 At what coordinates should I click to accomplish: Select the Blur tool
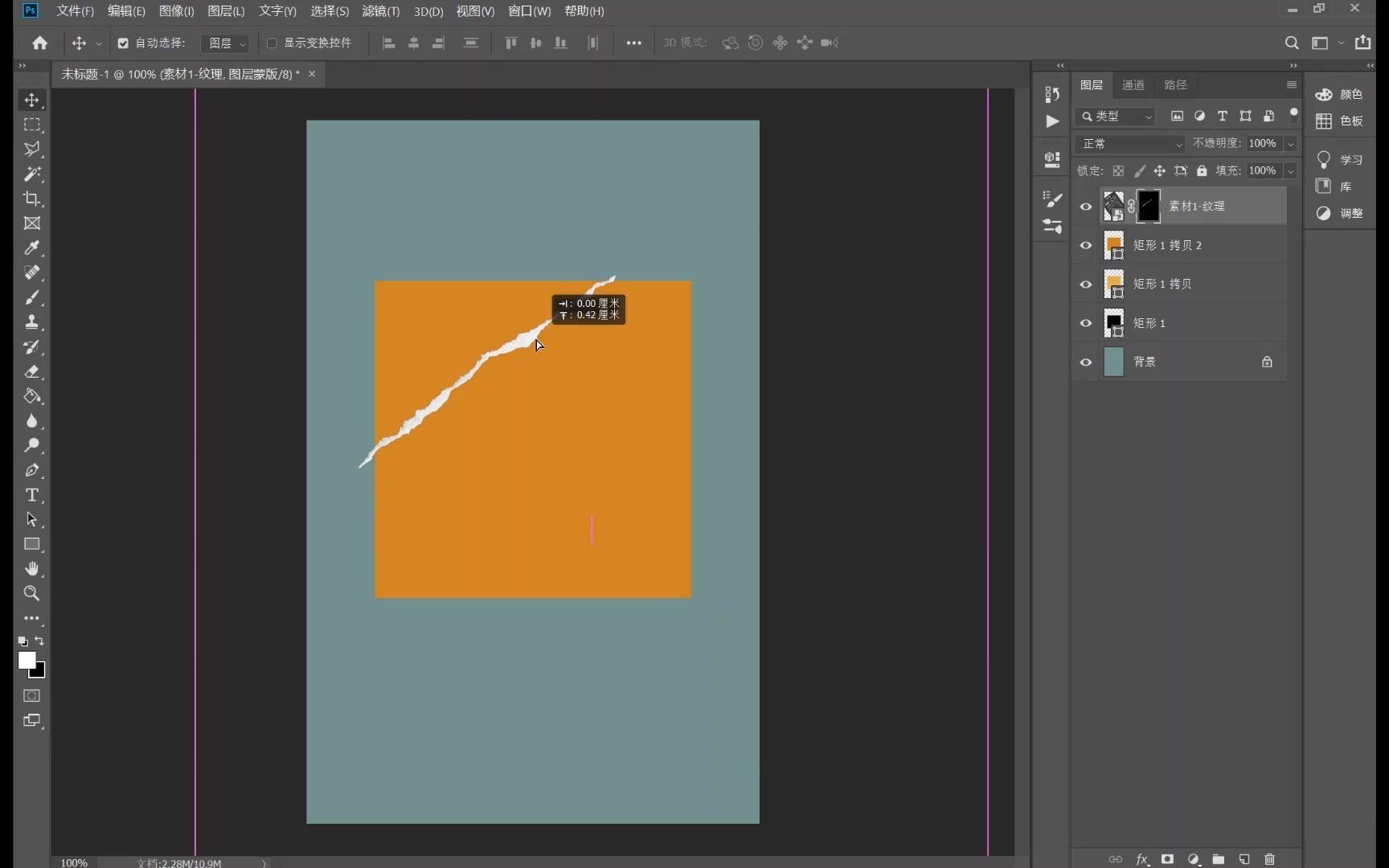(x=32, y=421)
